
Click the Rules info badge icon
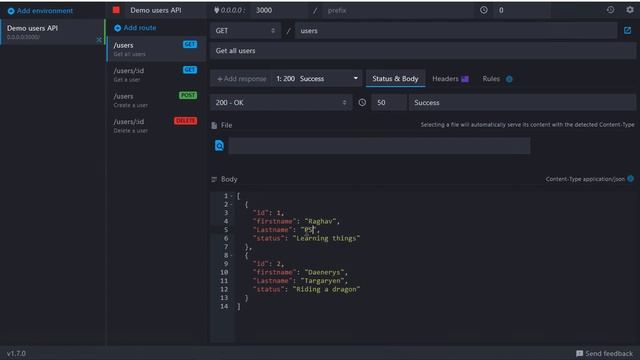click(509, 79)
